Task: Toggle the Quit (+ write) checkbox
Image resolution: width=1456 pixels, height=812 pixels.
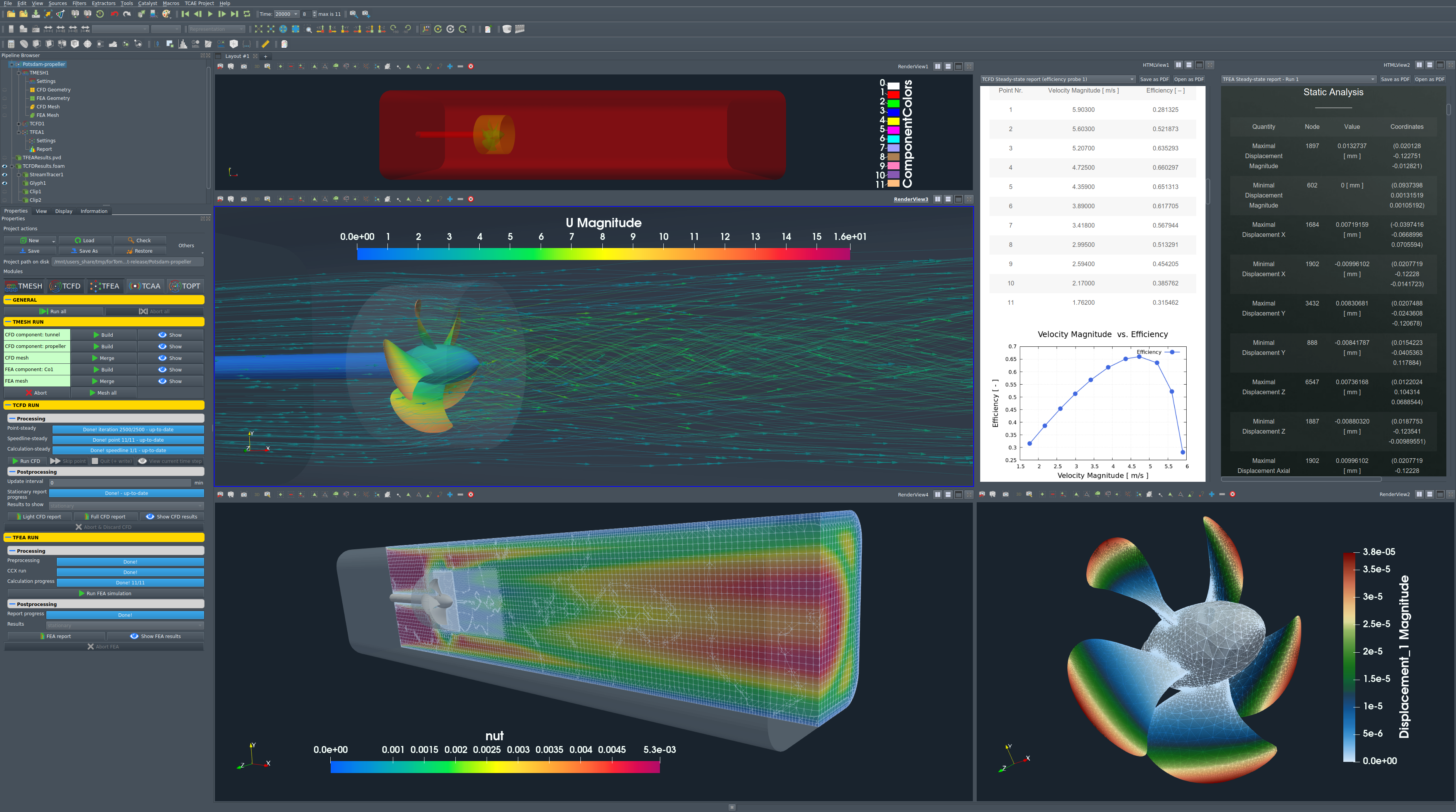Action: pyautogui.click(x=95, y=461)
